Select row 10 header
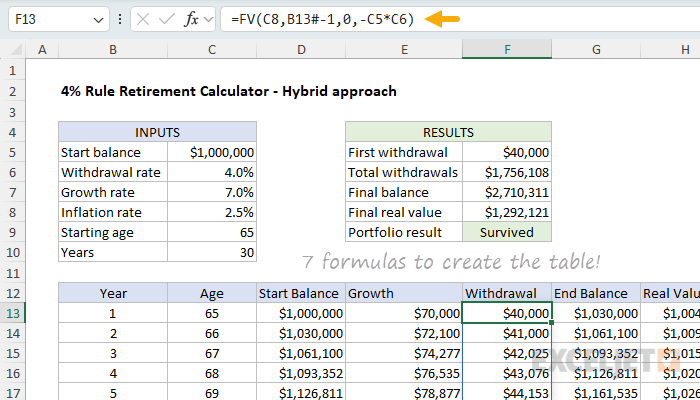 pyautogui.click(x=12, y=253)
